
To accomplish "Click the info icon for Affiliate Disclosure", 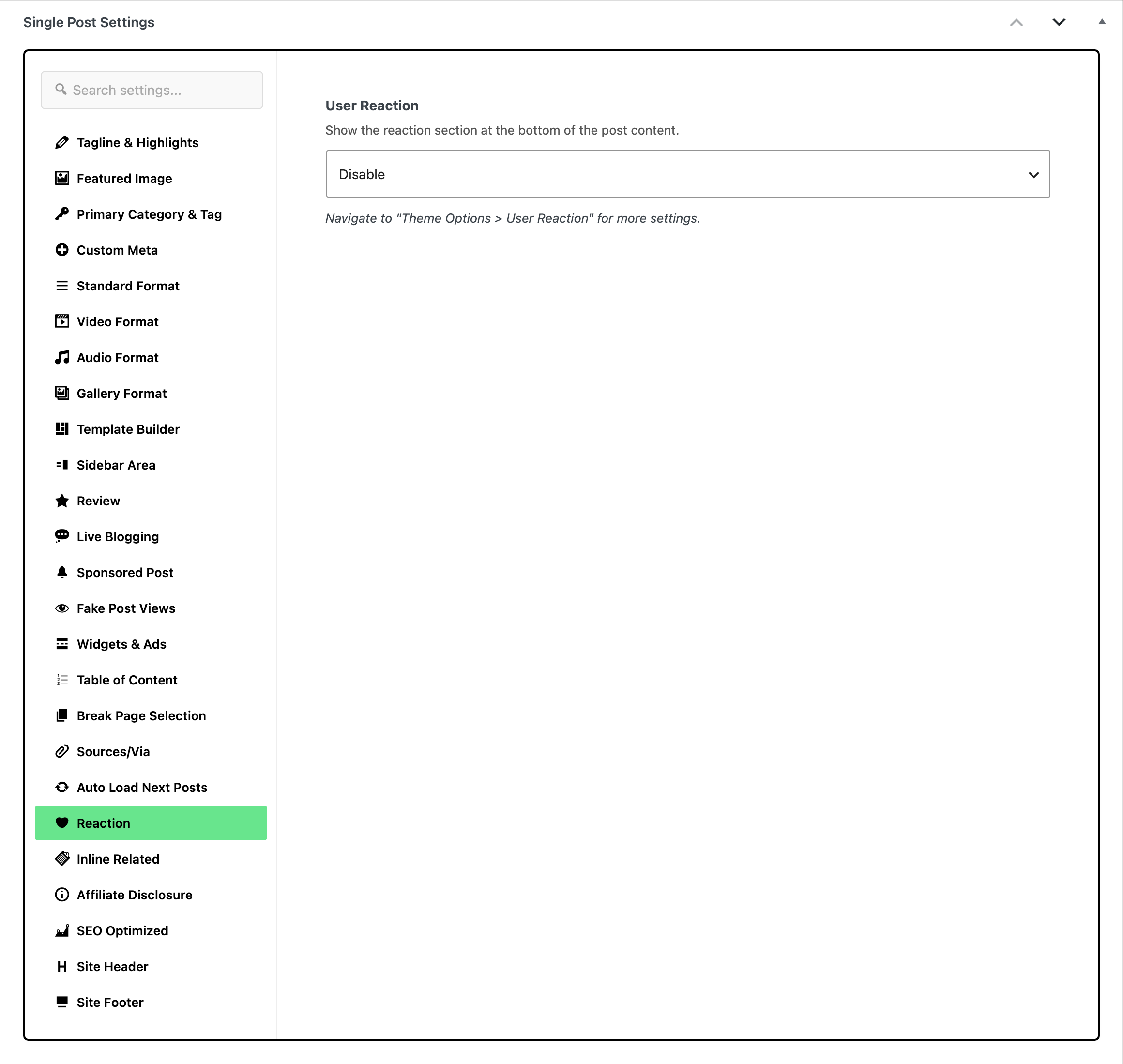I will point(62,895).
